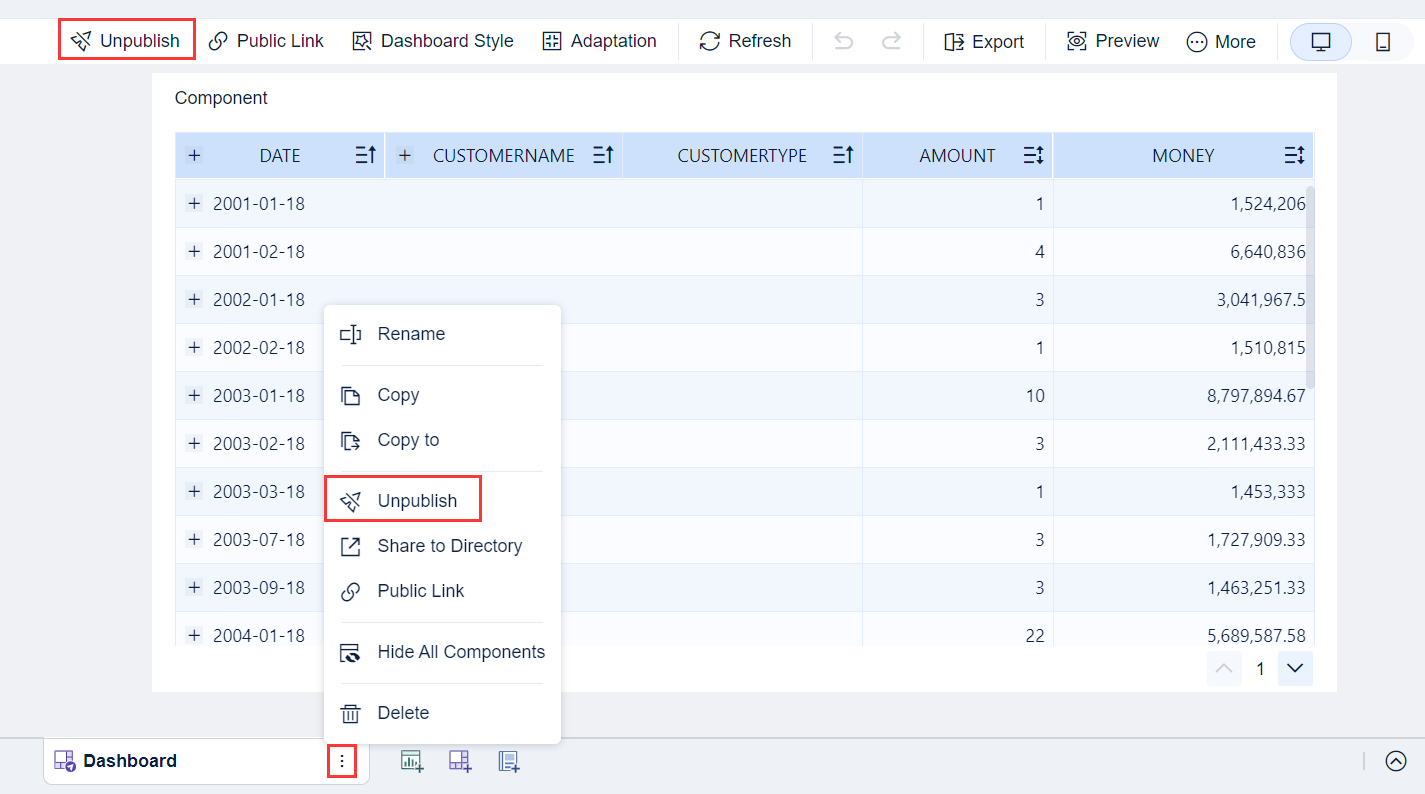This screenshot has height=794, width=1425.
Task: Select the Refresh icon in toolbar
Action: point(744,41)
